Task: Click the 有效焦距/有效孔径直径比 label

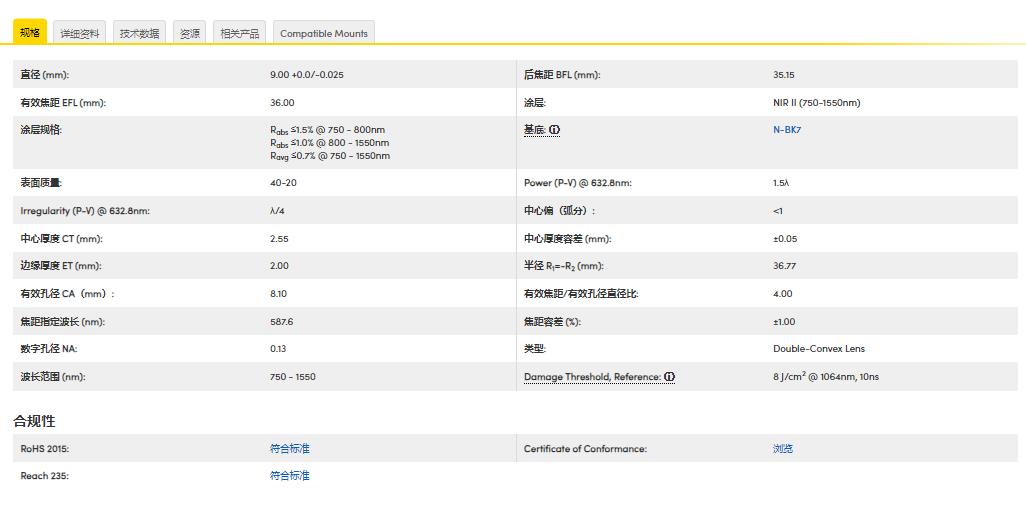Action: 581,294
